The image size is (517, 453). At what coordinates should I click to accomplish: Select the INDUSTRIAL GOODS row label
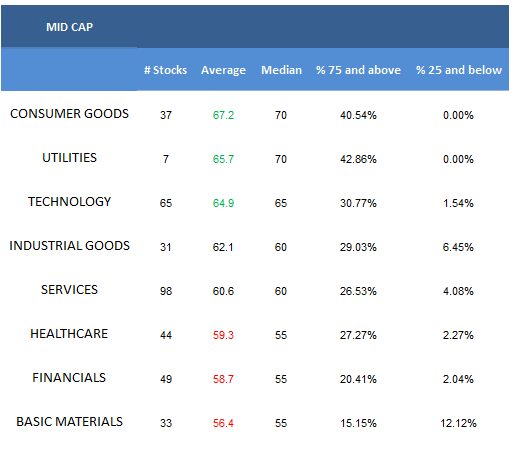(x=69, y=246)
